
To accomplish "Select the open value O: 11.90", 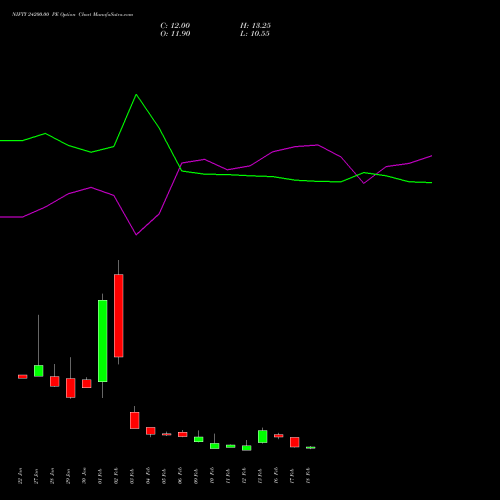I will 175,34.
